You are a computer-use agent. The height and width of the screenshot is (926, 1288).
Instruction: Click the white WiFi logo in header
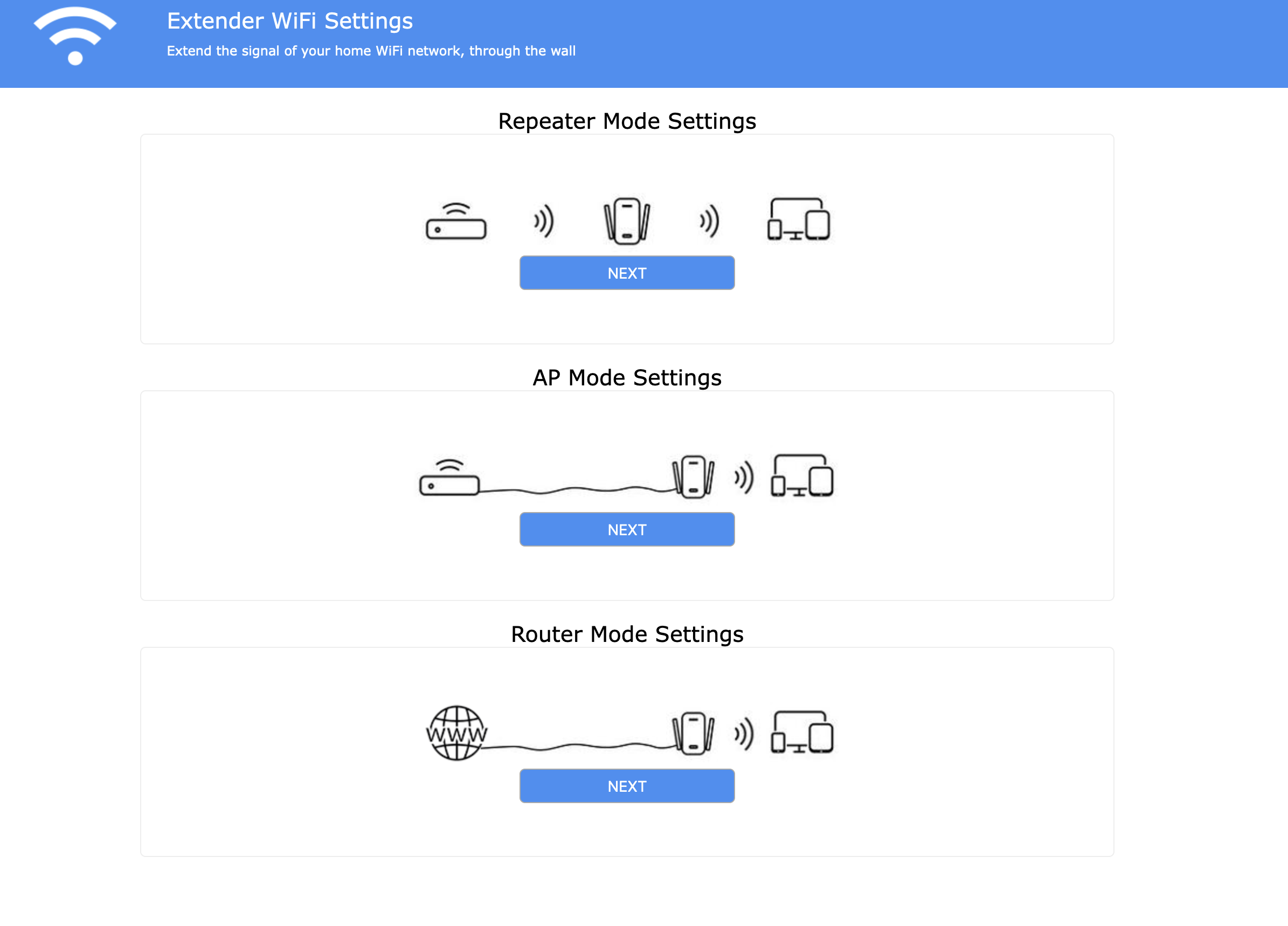point(75,36)
